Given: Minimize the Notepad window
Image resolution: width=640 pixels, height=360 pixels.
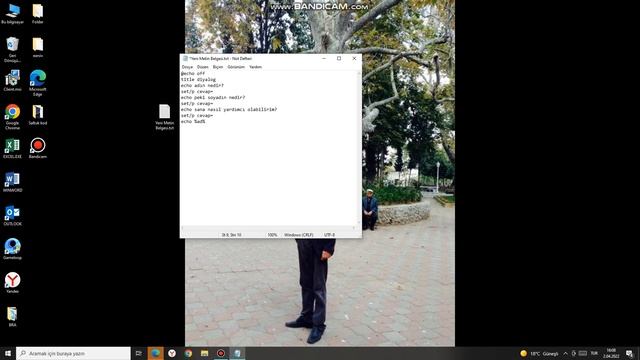Looking at the screenshot, I should tap(324, 58).
